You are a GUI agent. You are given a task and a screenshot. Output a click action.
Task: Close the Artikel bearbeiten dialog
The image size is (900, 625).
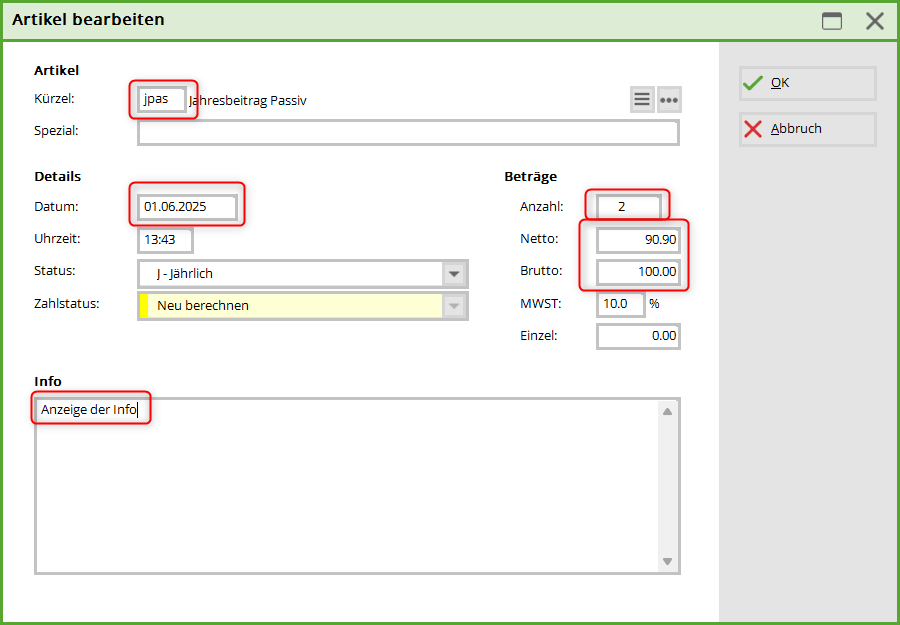[x=874, y=21]
